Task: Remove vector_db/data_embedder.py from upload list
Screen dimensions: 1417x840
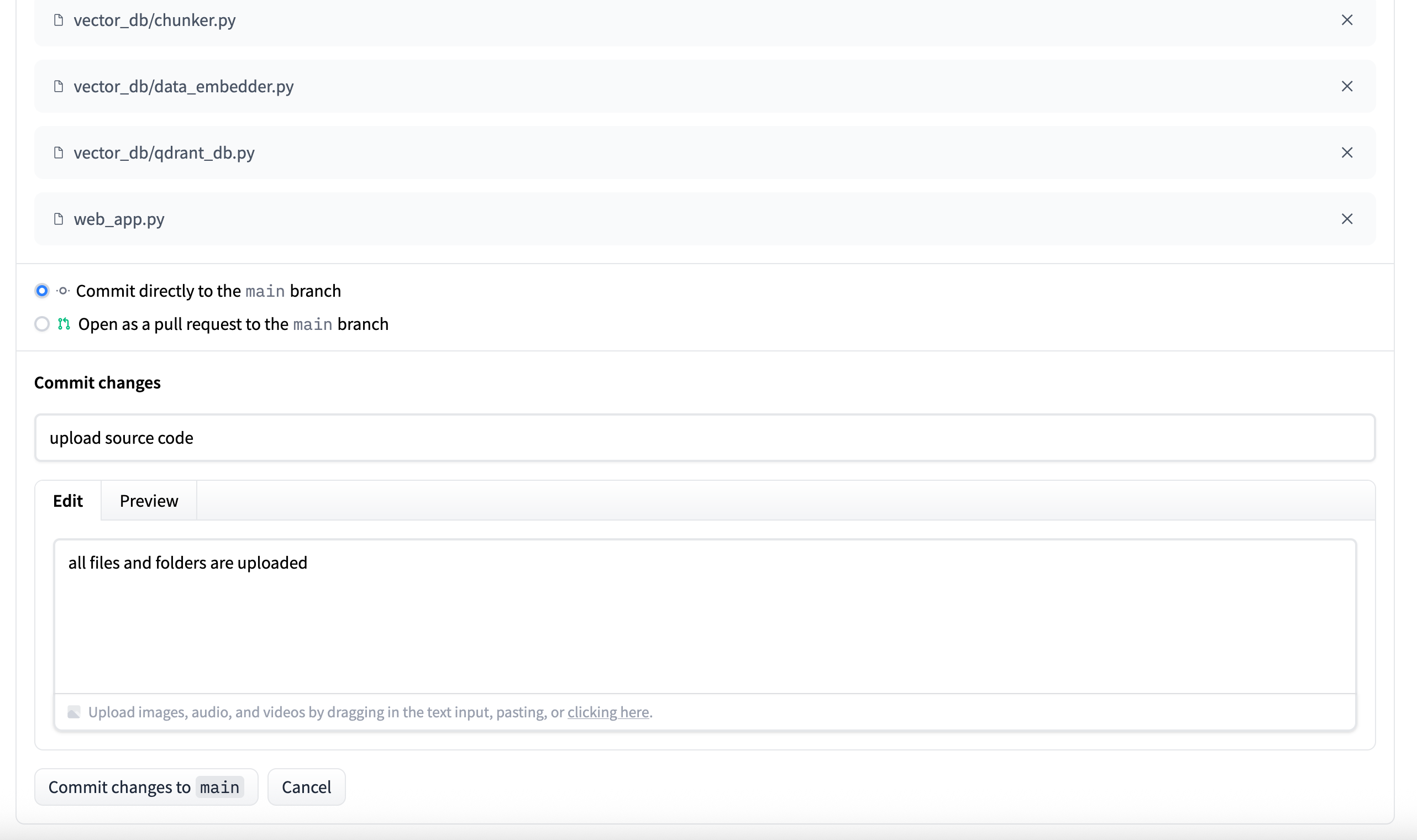Action: (x=1347, y=86)
